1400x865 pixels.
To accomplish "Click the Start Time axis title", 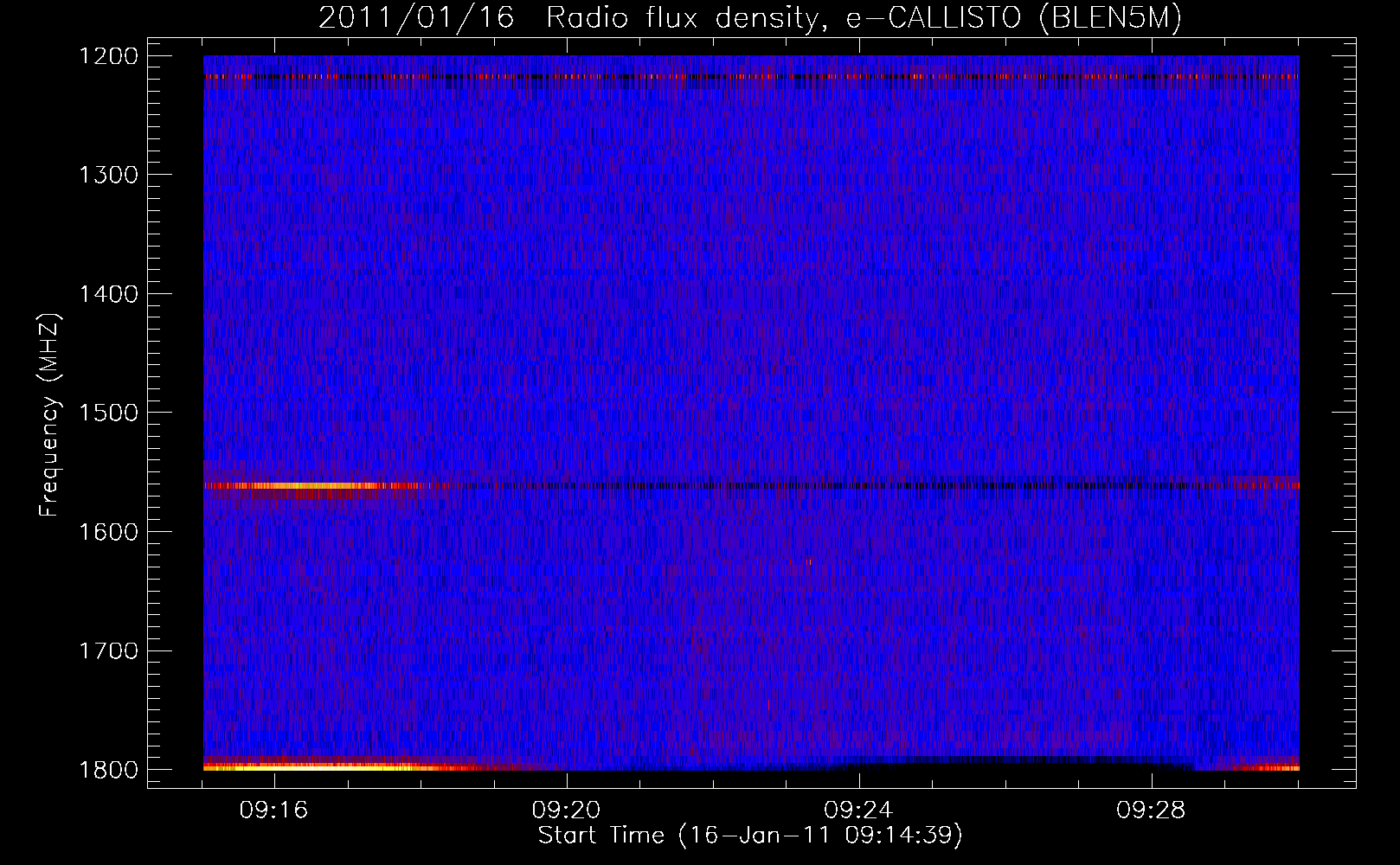I will (750, 836).
